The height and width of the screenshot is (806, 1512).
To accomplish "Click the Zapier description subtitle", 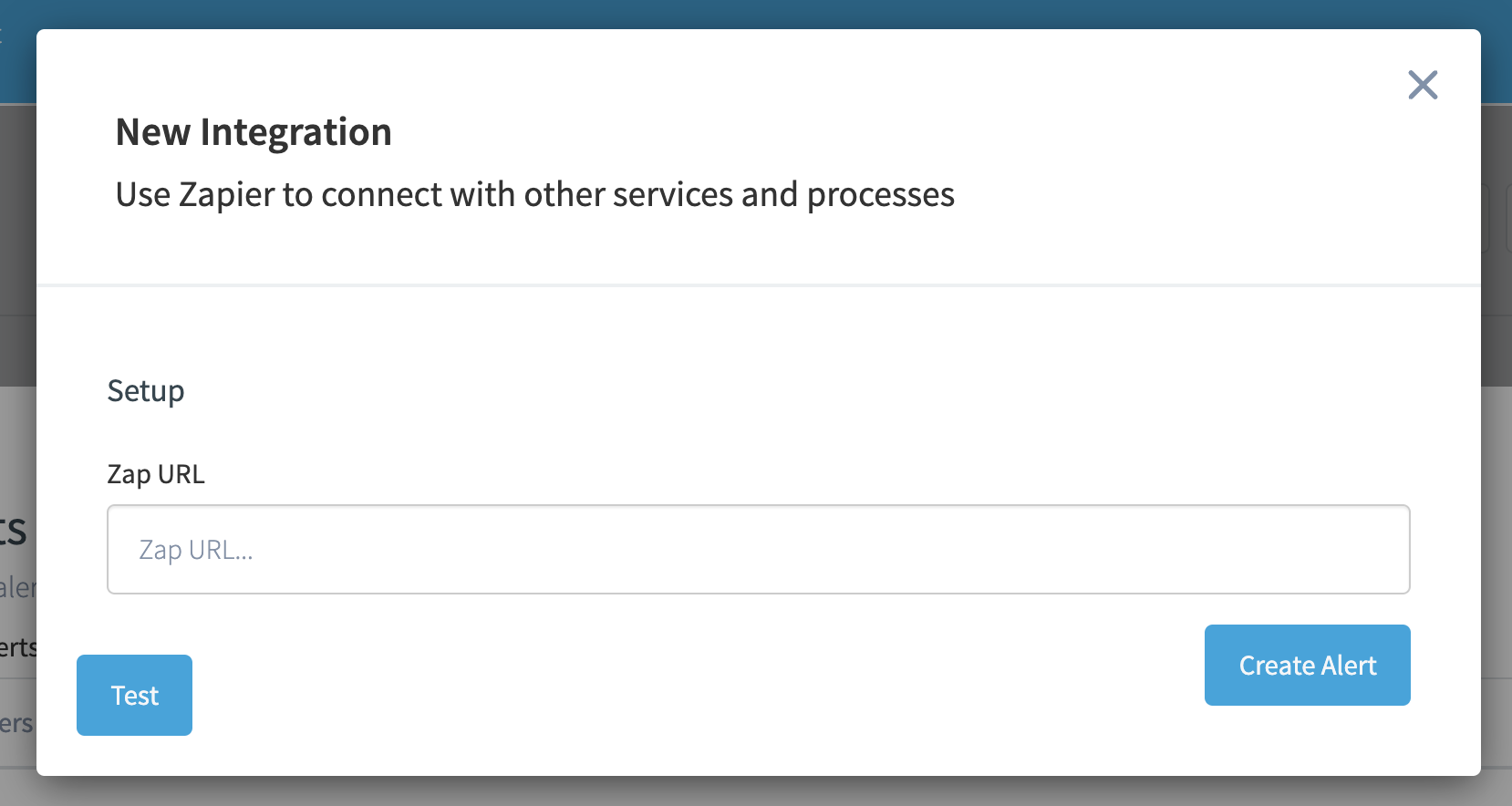I will coord(535,194).
